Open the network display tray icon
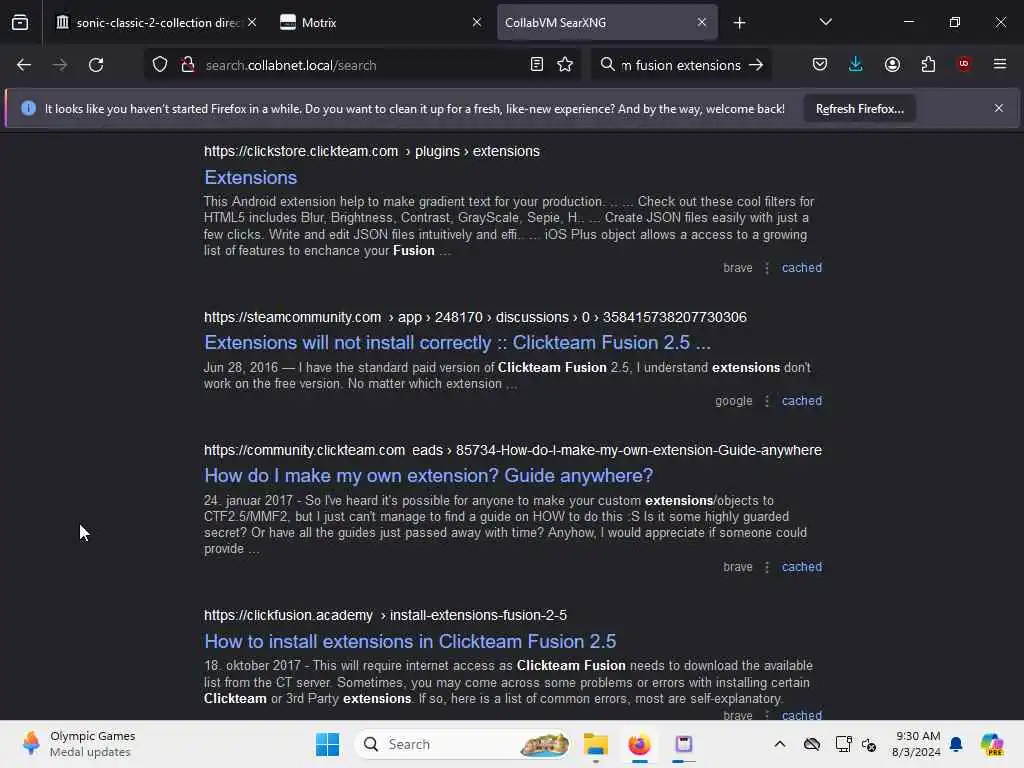The image size is (1024, 768). pyautogui.click(x=843, y=744)
